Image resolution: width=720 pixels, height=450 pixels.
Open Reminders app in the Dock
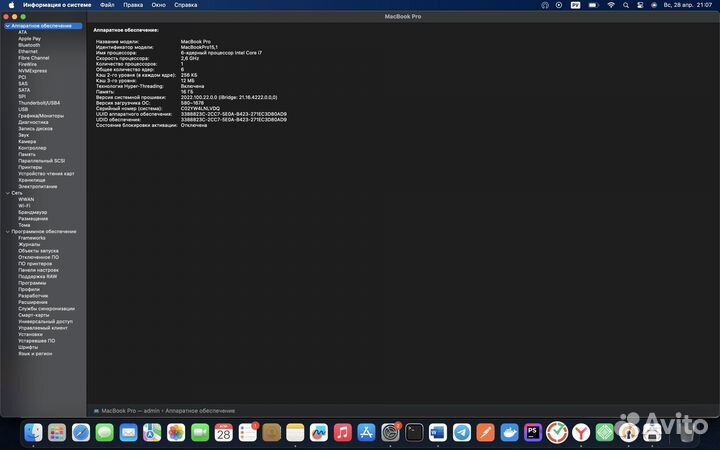248,432
